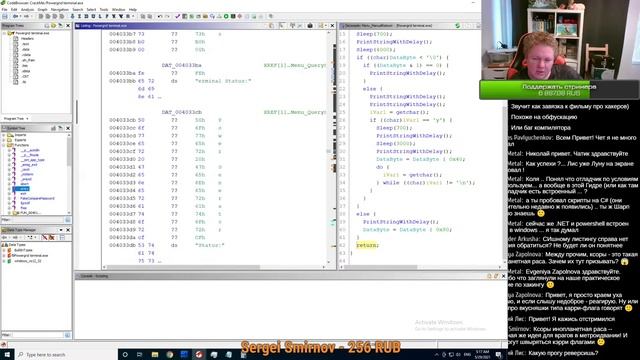Image resolution: width=640 pixels, height=360 pixels.
Task: Click the Save program toolbar icon
Action: (x=4, y=16)
